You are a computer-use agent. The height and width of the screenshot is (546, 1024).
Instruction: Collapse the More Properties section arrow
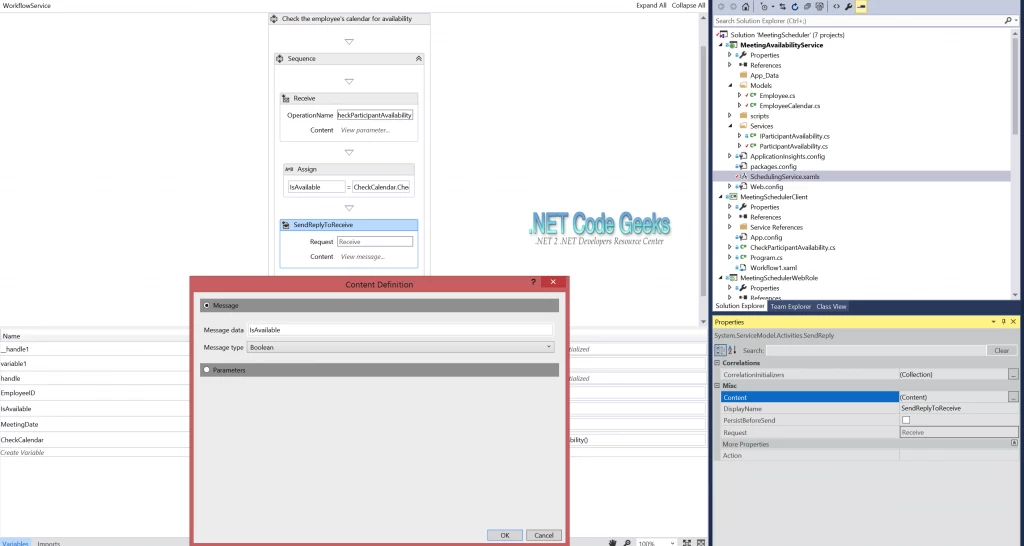[x=1014, y=443]
